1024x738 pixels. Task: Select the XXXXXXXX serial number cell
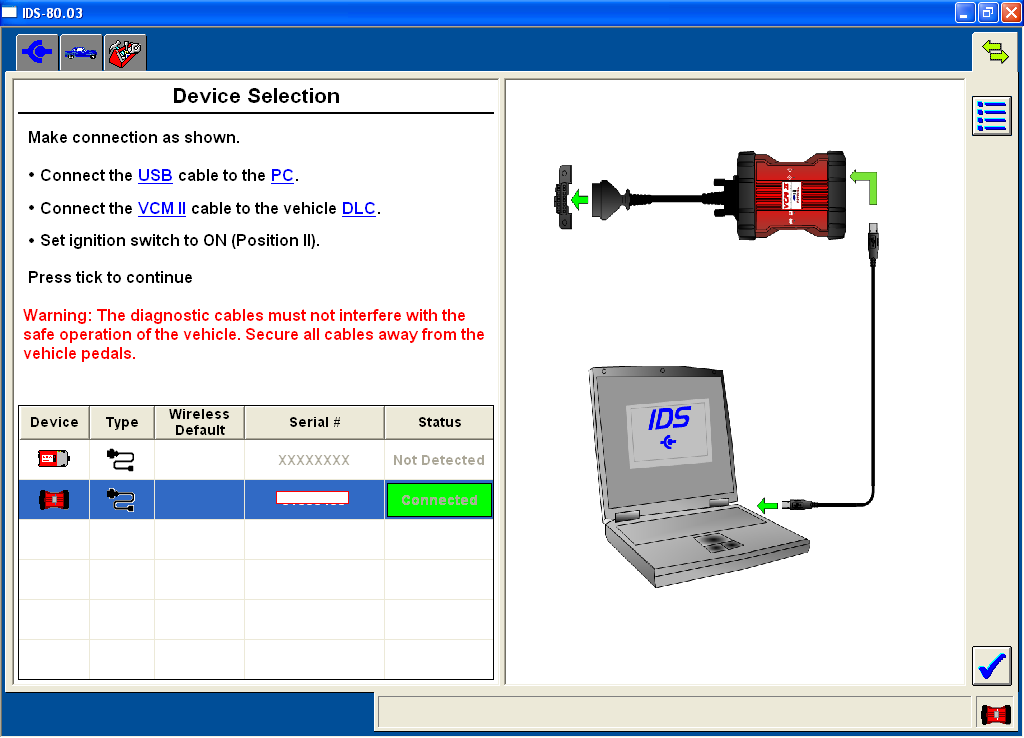click(x=314, y=460)
